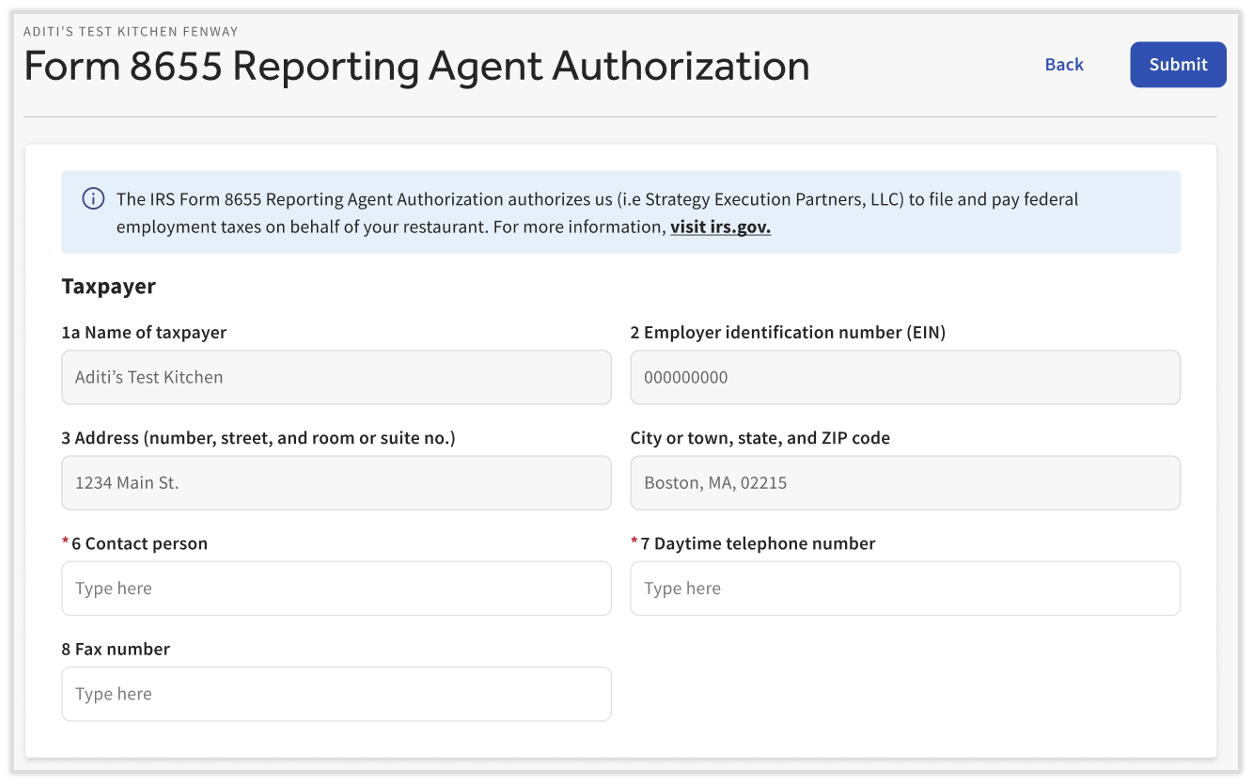Click the blue information banner
Screen dimensions: 1252x784
[621, 211]
